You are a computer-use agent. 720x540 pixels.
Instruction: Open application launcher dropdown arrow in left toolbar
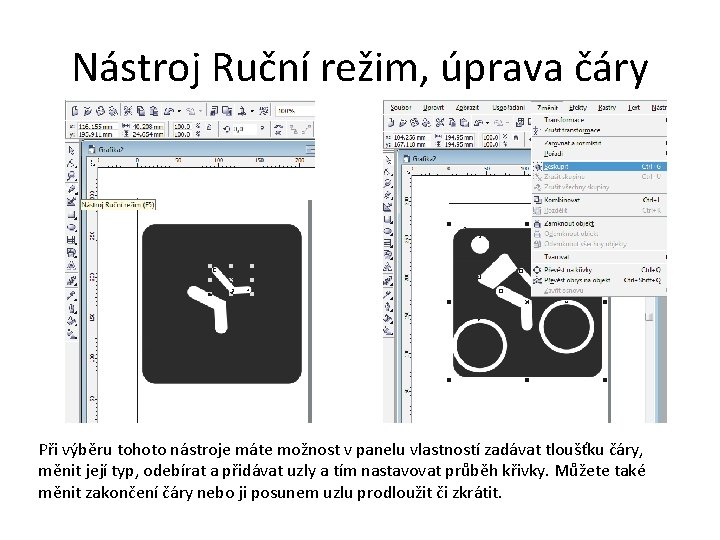252,111
